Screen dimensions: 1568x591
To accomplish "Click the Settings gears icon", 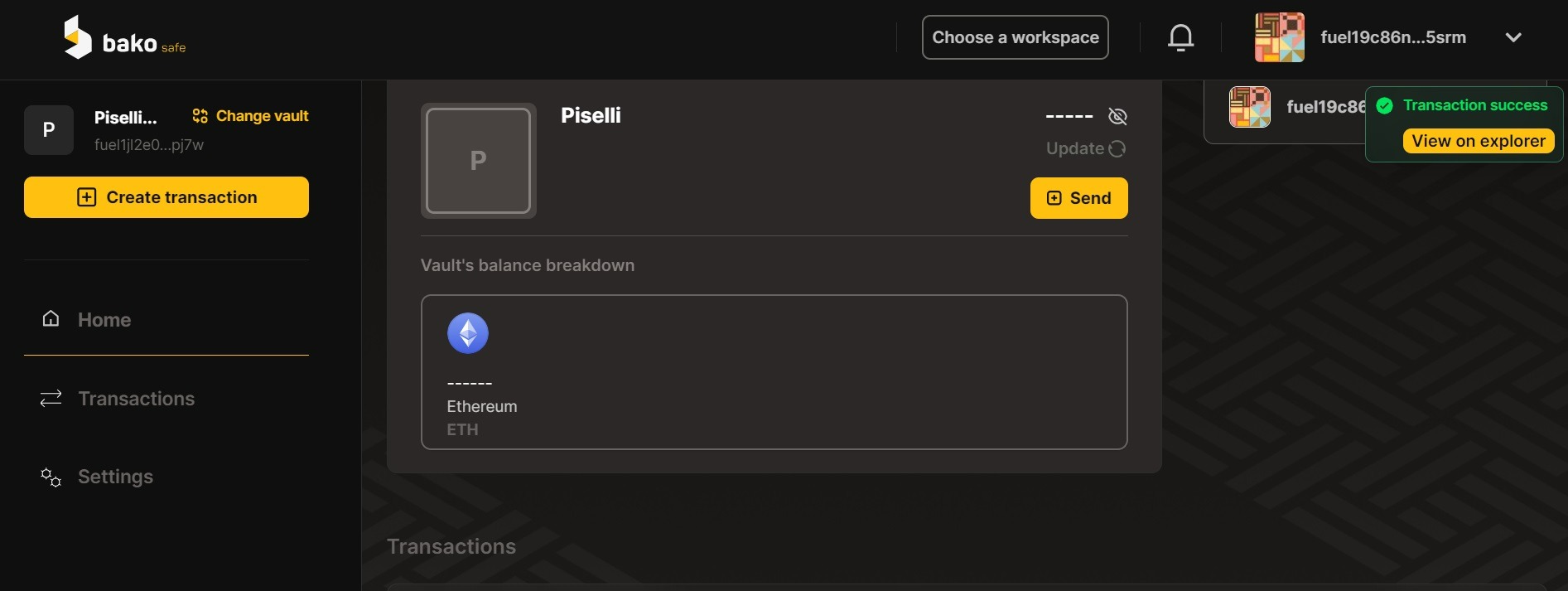I will (51, 477).
